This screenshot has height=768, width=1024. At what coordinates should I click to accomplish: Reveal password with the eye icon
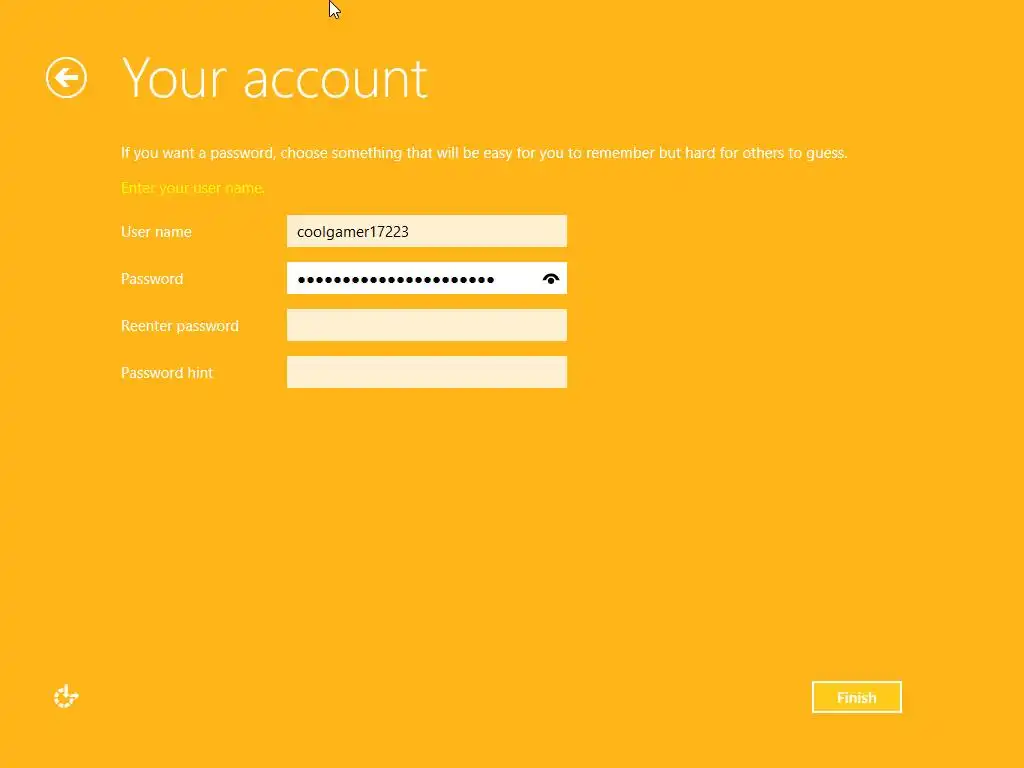click(x=551, y=279)
